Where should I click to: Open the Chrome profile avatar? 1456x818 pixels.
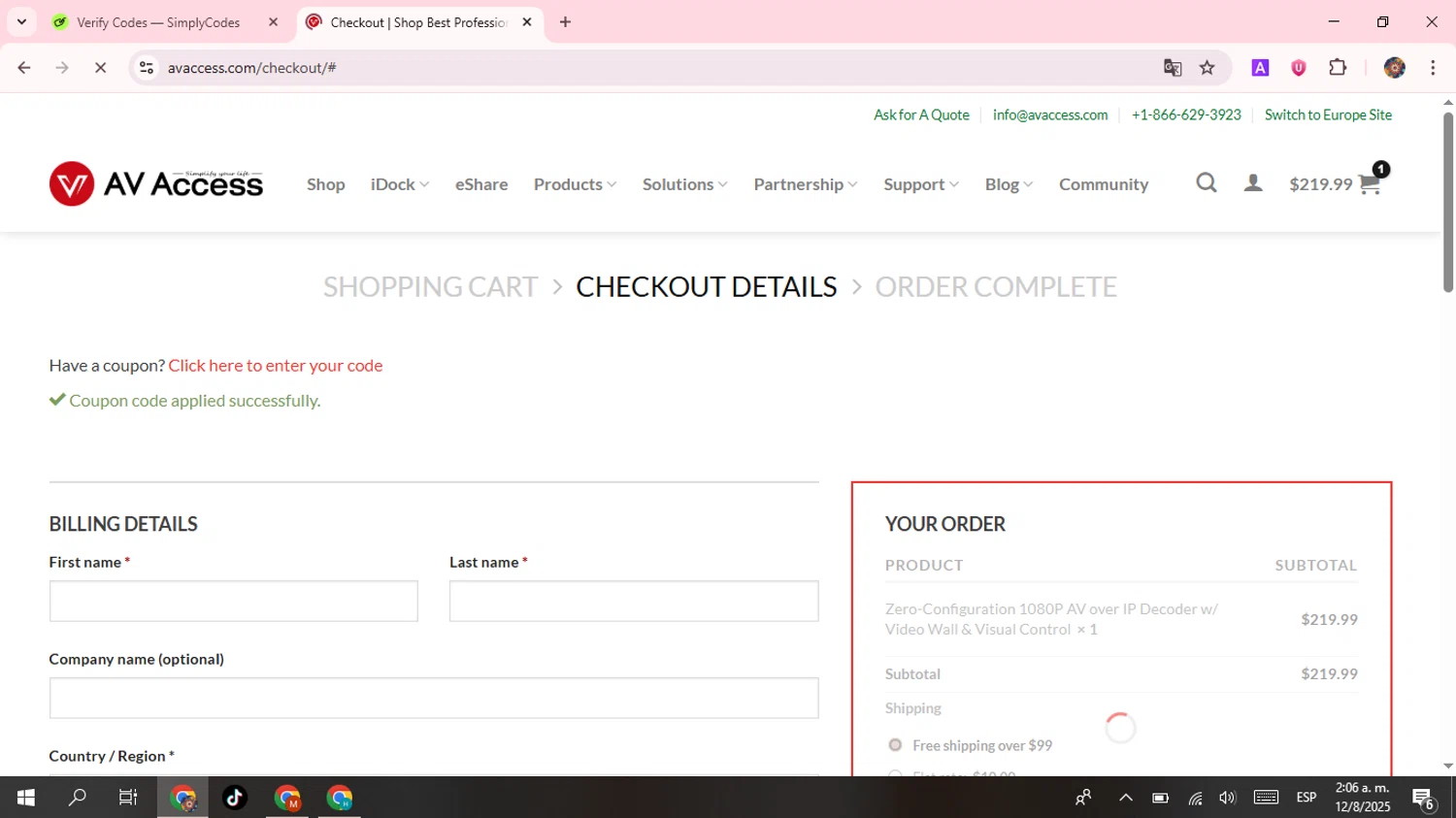coord(1394,68)
